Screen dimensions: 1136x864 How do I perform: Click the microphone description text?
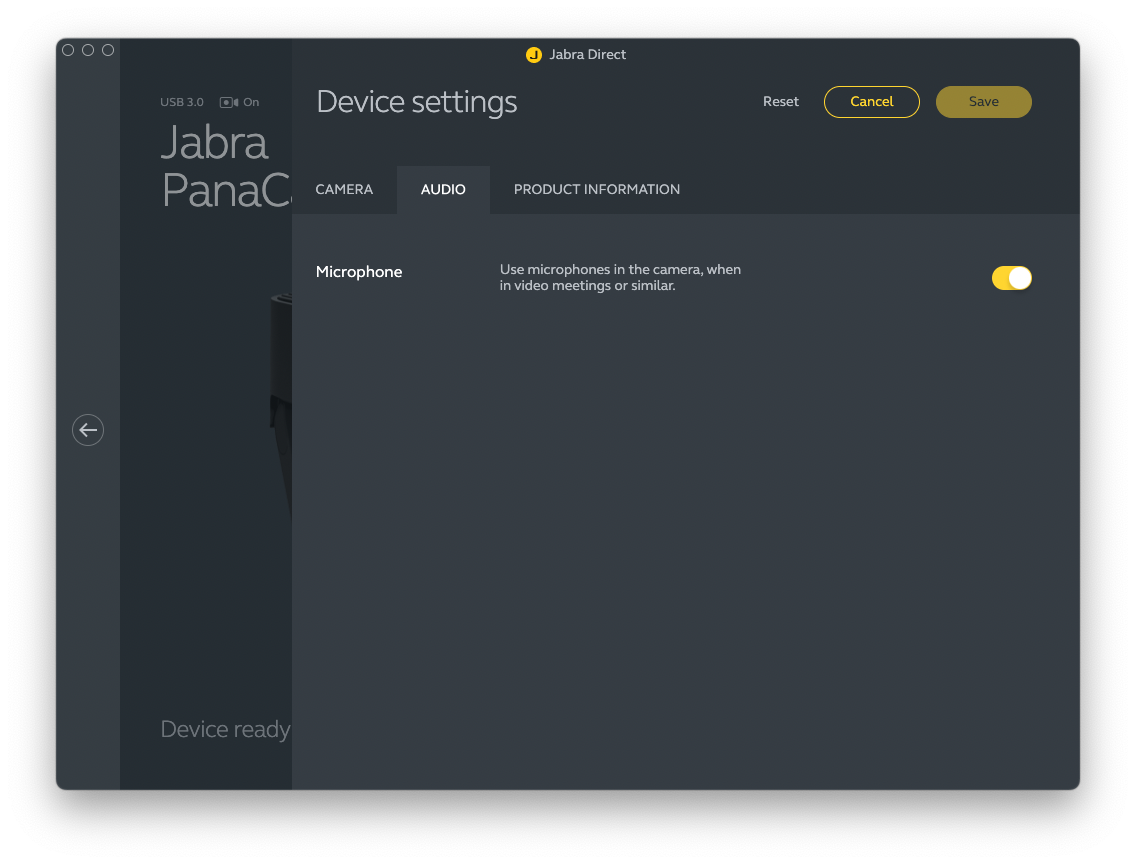click(x=620, y=277)
